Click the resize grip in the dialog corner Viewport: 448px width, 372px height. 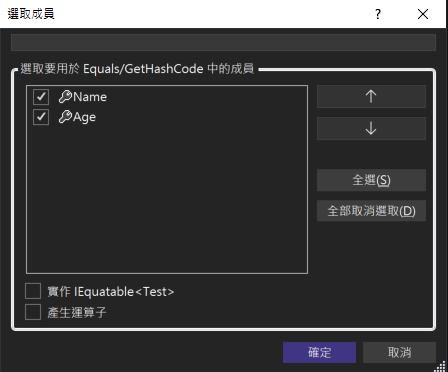tap(441, 366)
